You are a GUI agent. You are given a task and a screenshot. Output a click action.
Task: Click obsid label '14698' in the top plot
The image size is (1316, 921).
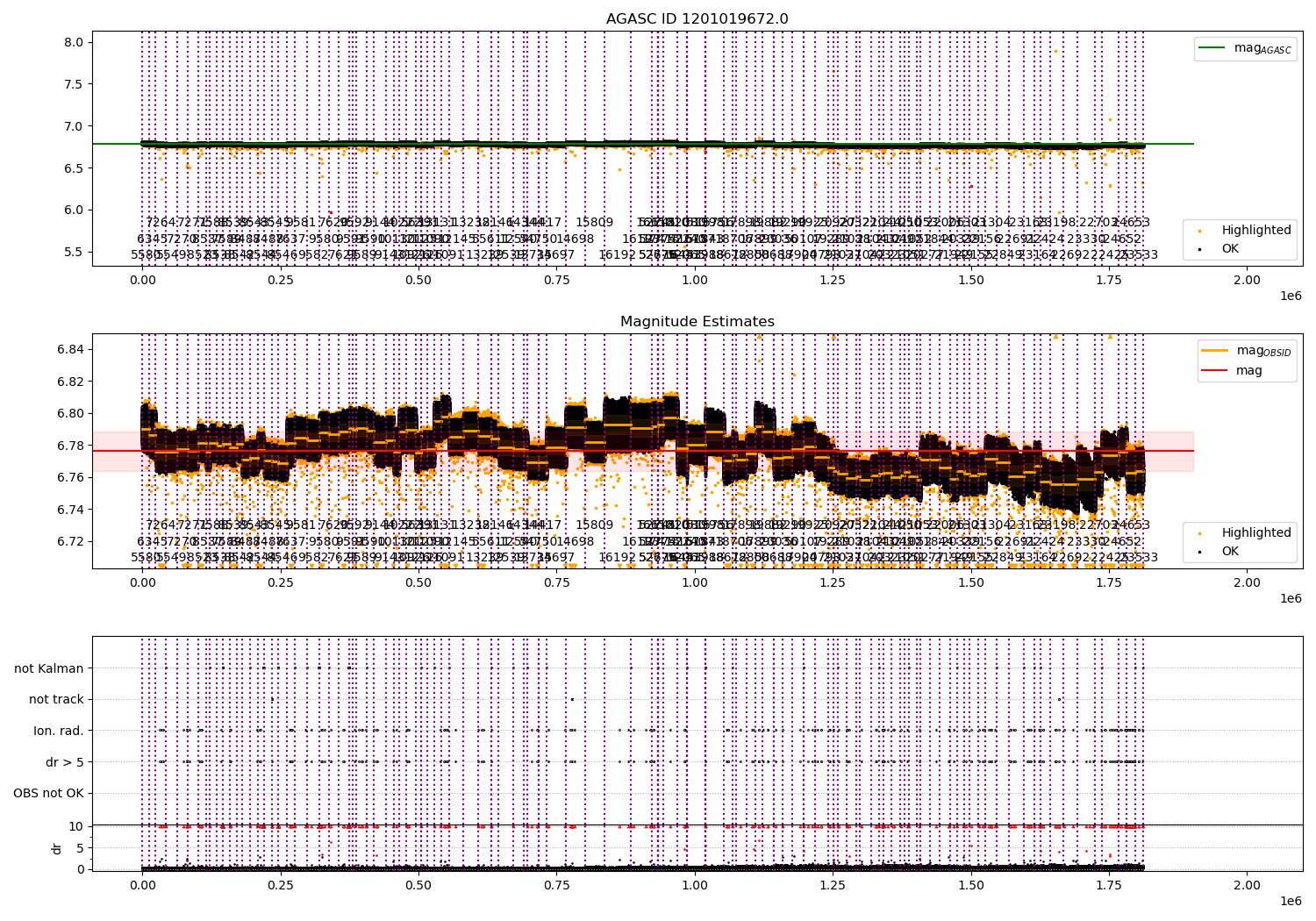point(576,239)
